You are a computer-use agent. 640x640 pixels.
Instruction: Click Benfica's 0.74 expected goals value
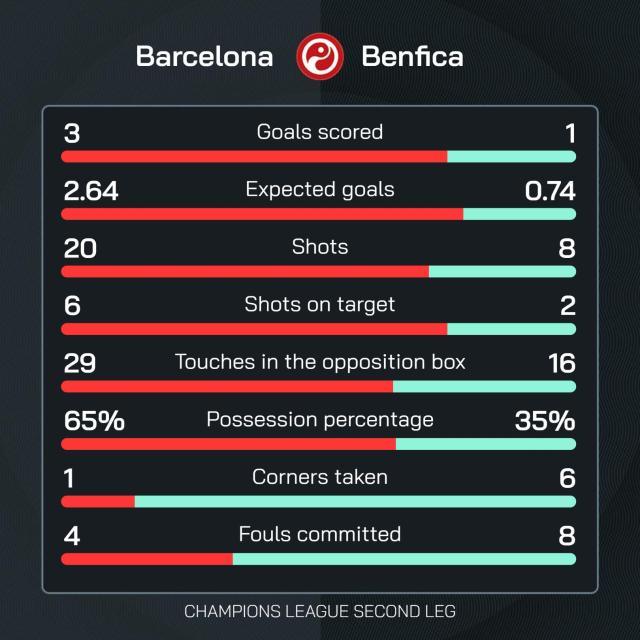pyautogui.click(x=550, y=190)
